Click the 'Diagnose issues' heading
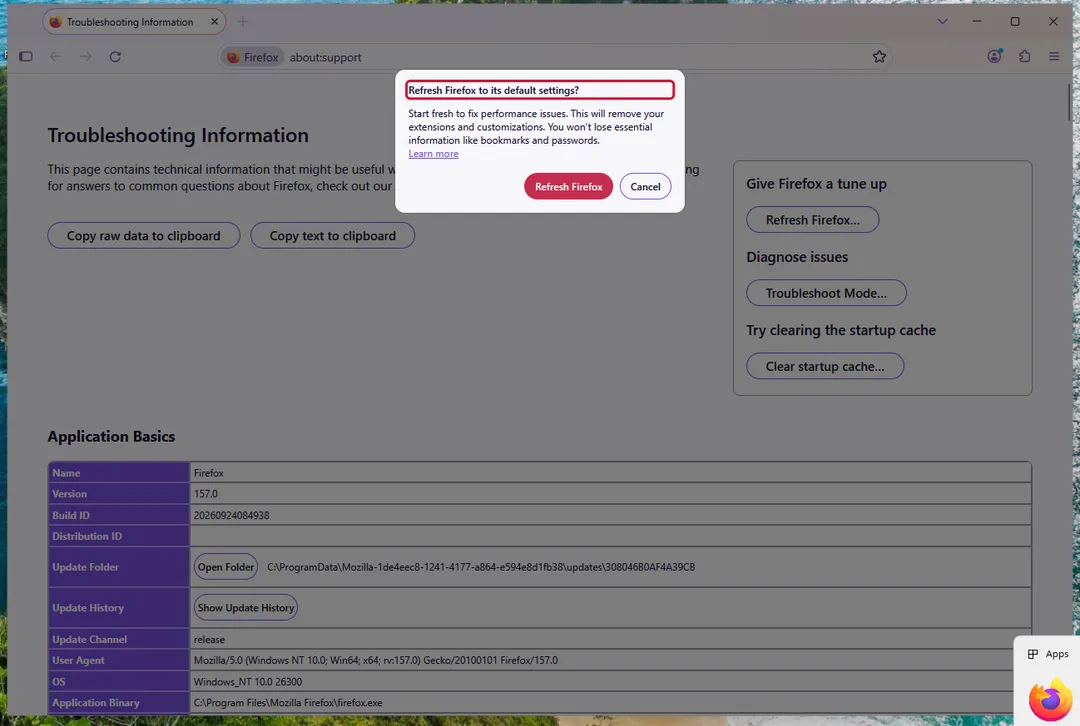Image resolution: width=1080 pixels, height=726 pixels. 797,257
